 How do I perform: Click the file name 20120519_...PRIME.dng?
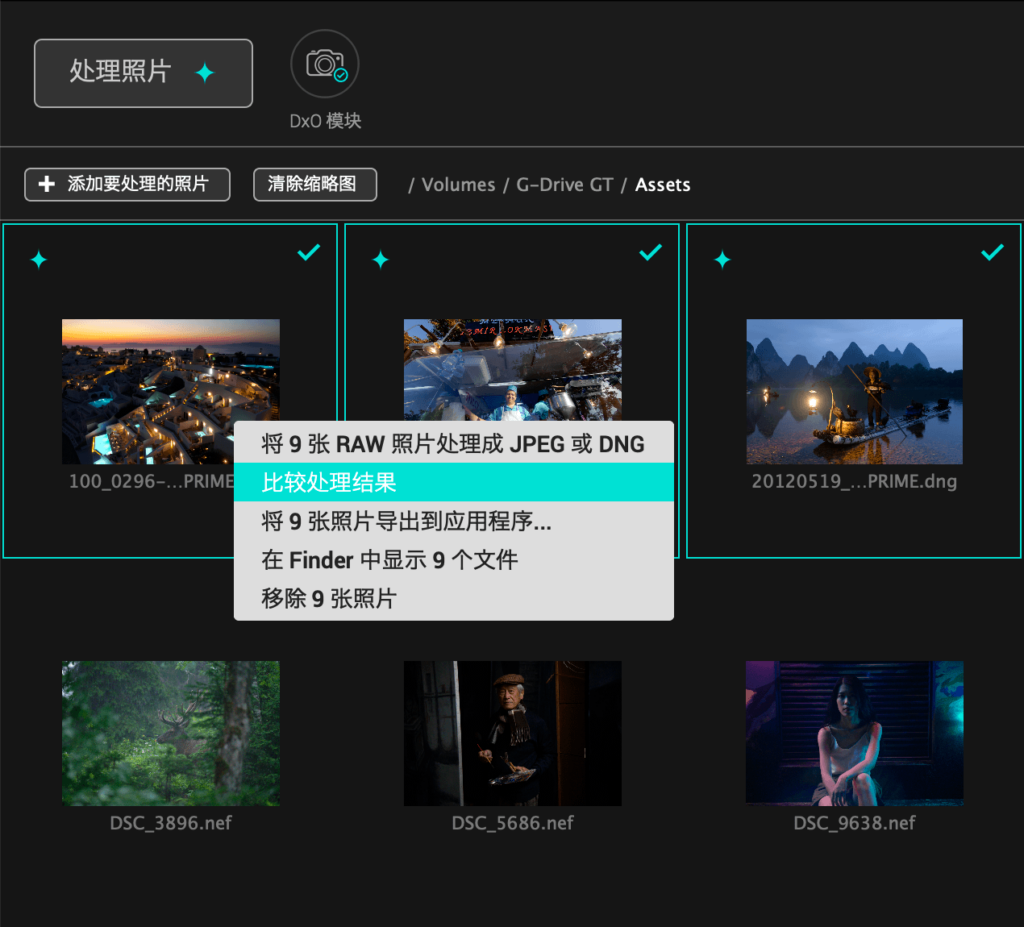coord(854,481)
